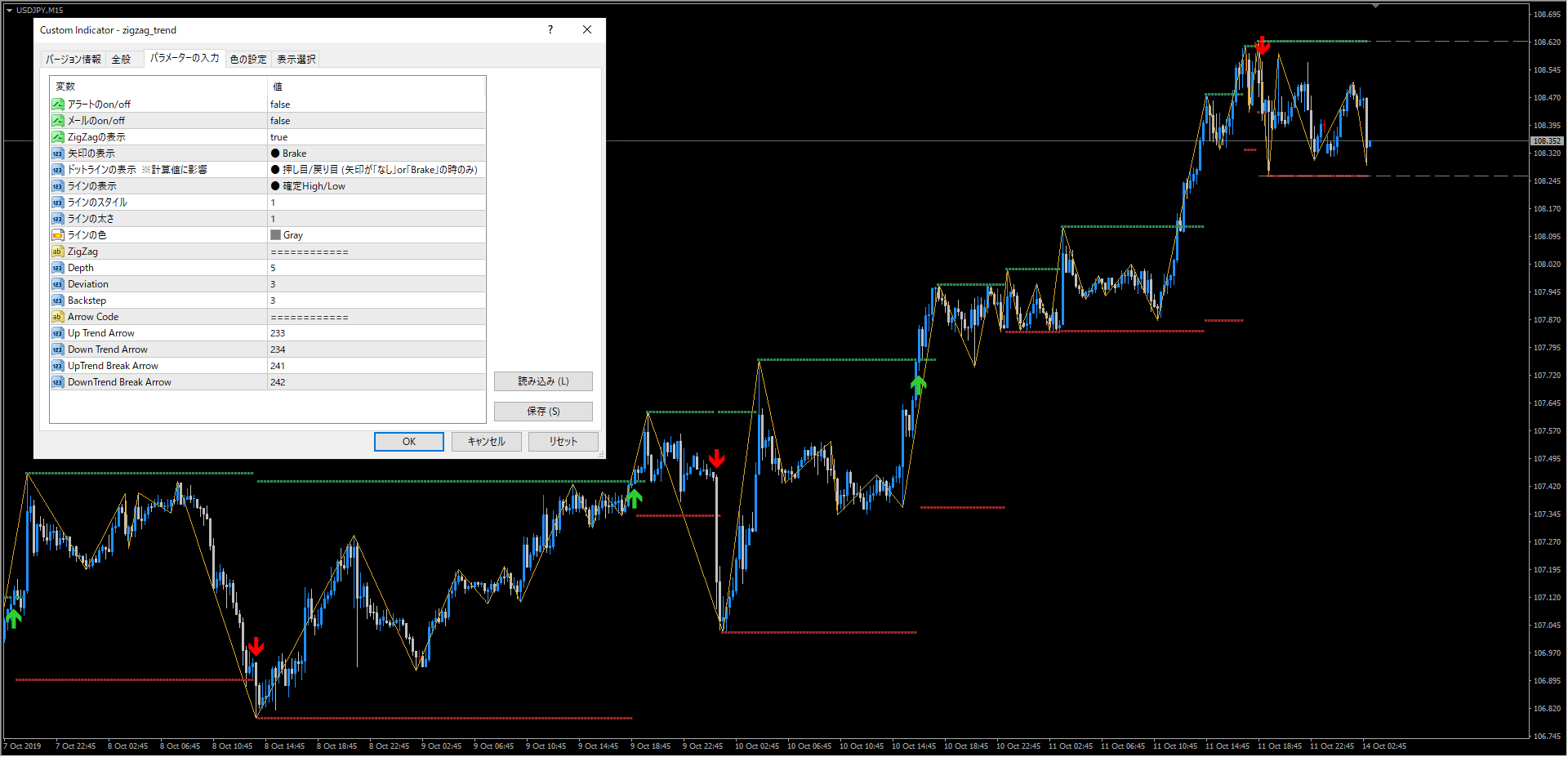1568x757 pixels.
Task: Click the Gray color swatch for ラインの色
Action: (x=275, y=235)
